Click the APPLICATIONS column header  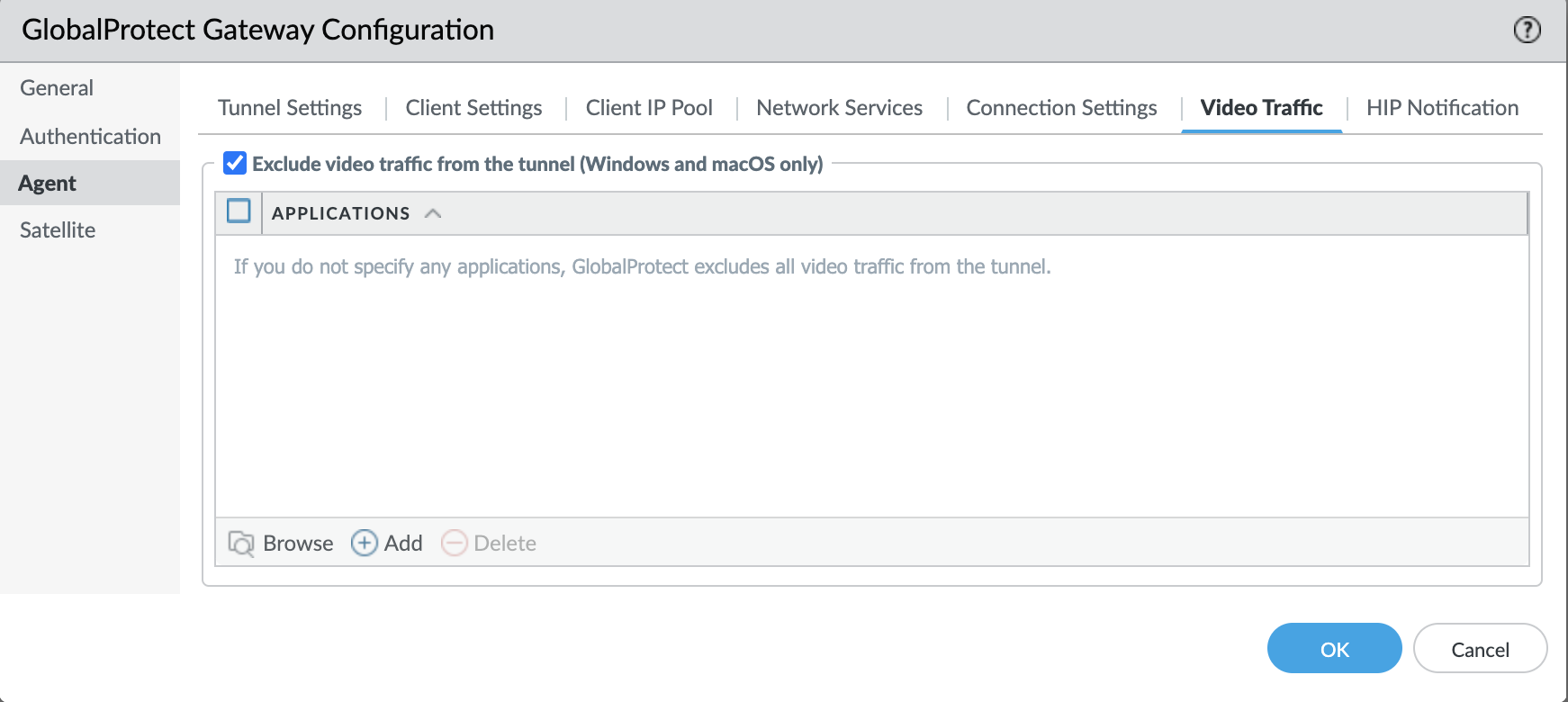[340, 213]
